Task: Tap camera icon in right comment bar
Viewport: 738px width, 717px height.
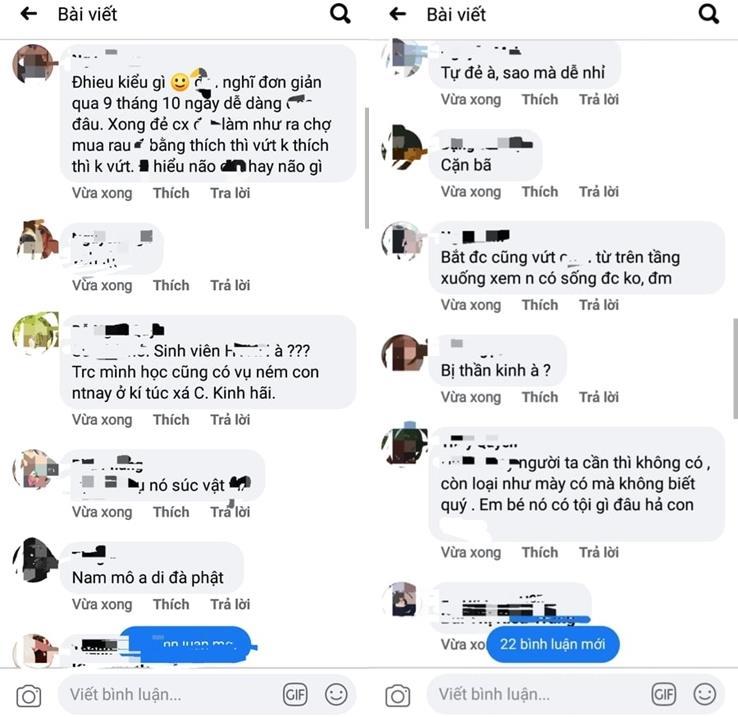Action: [398, 696]
